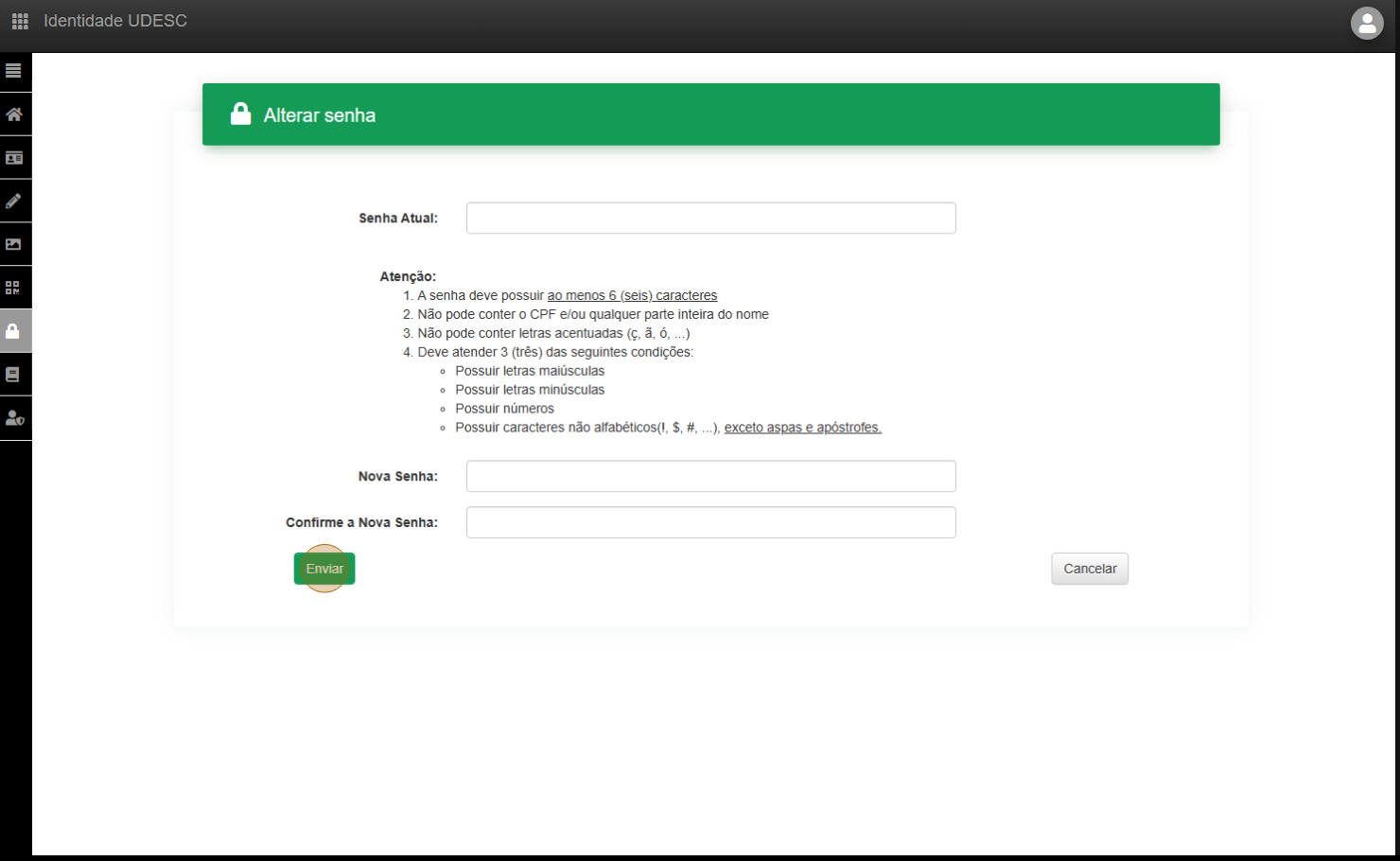Open the user profile avatar menu
This screenshot has height=861, width=1400.
coord(1367,24)
